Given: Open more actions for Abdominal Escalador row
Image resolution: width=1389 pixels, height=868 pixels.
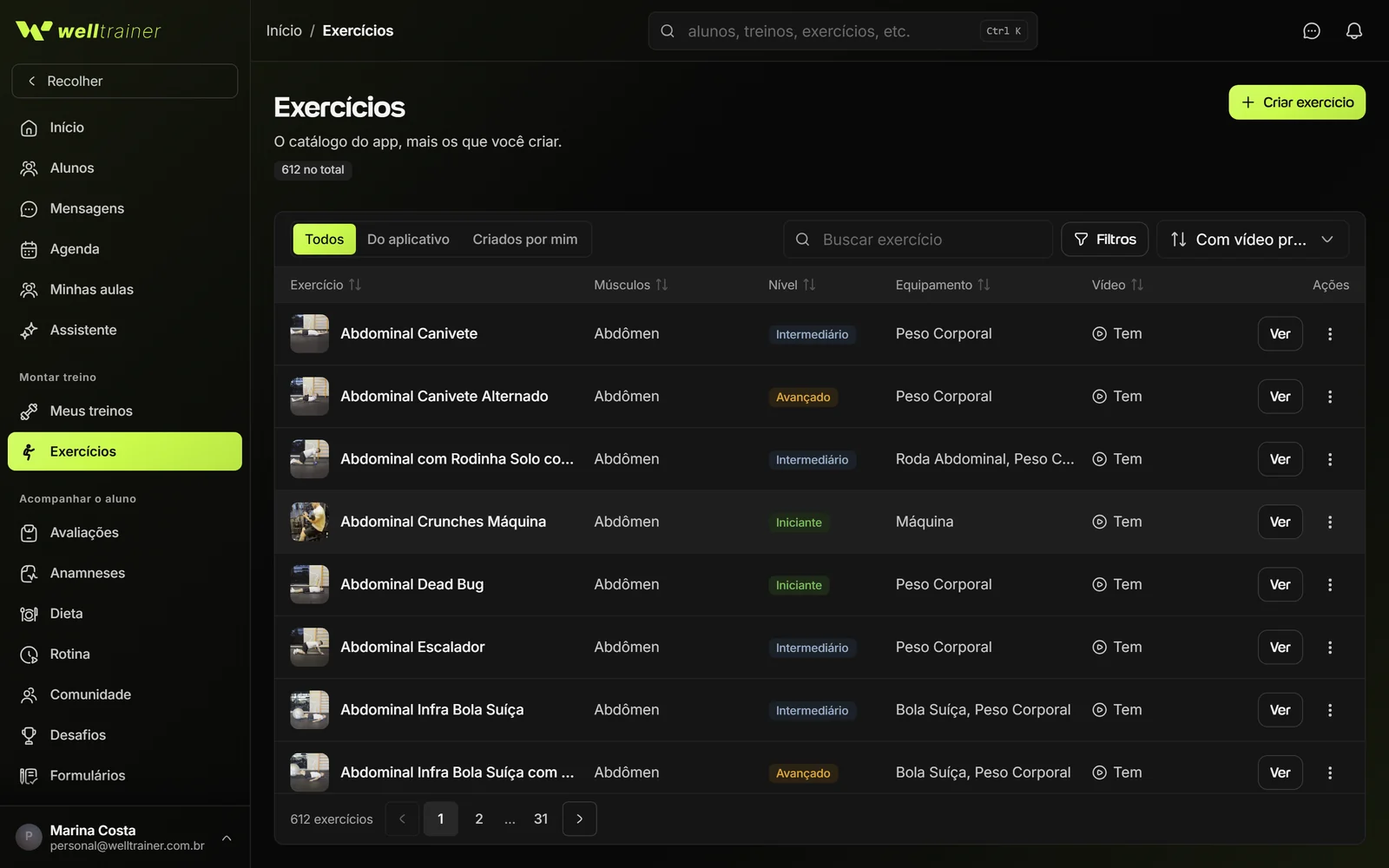Looking at the screenshot, I should coord(1329,648).
